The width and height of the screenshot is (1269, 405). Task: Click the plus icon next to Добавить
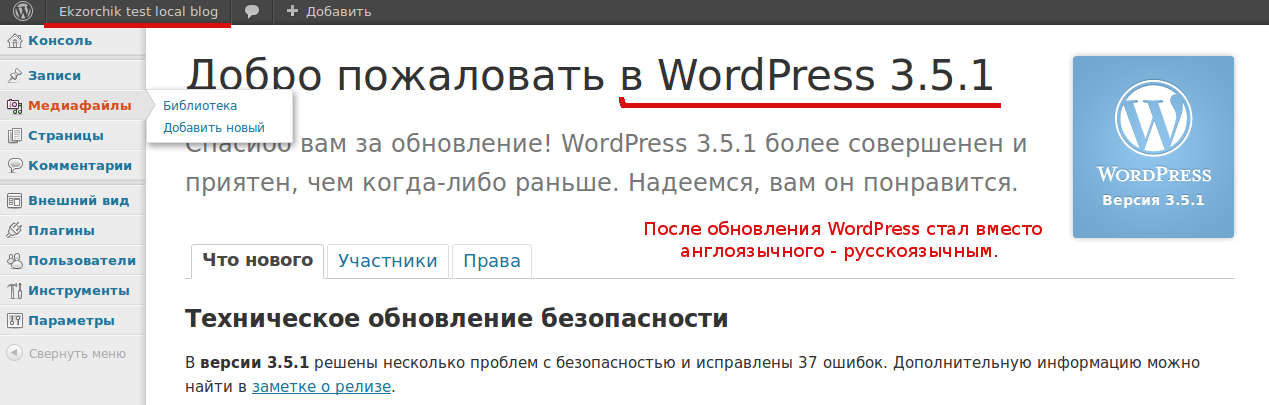[x=292, y=12]
